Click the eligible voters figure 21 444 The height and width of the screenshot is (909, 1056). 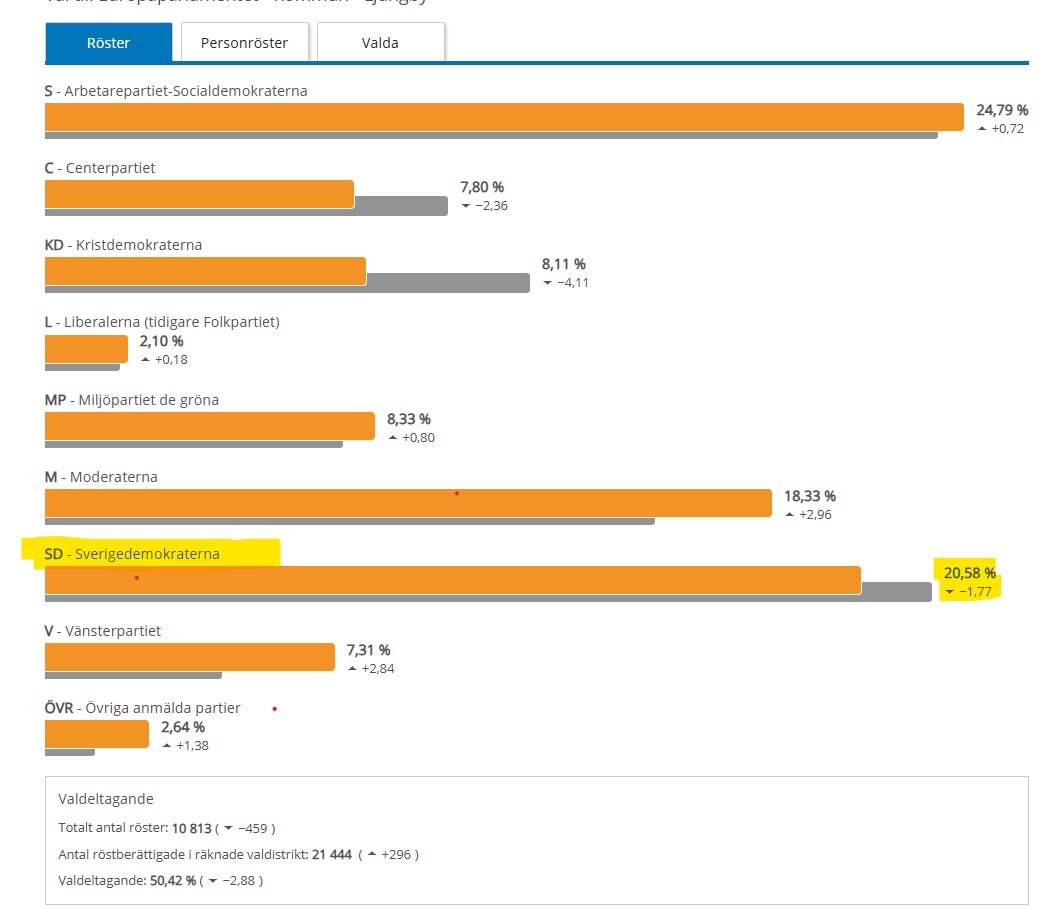click(332, 854)
